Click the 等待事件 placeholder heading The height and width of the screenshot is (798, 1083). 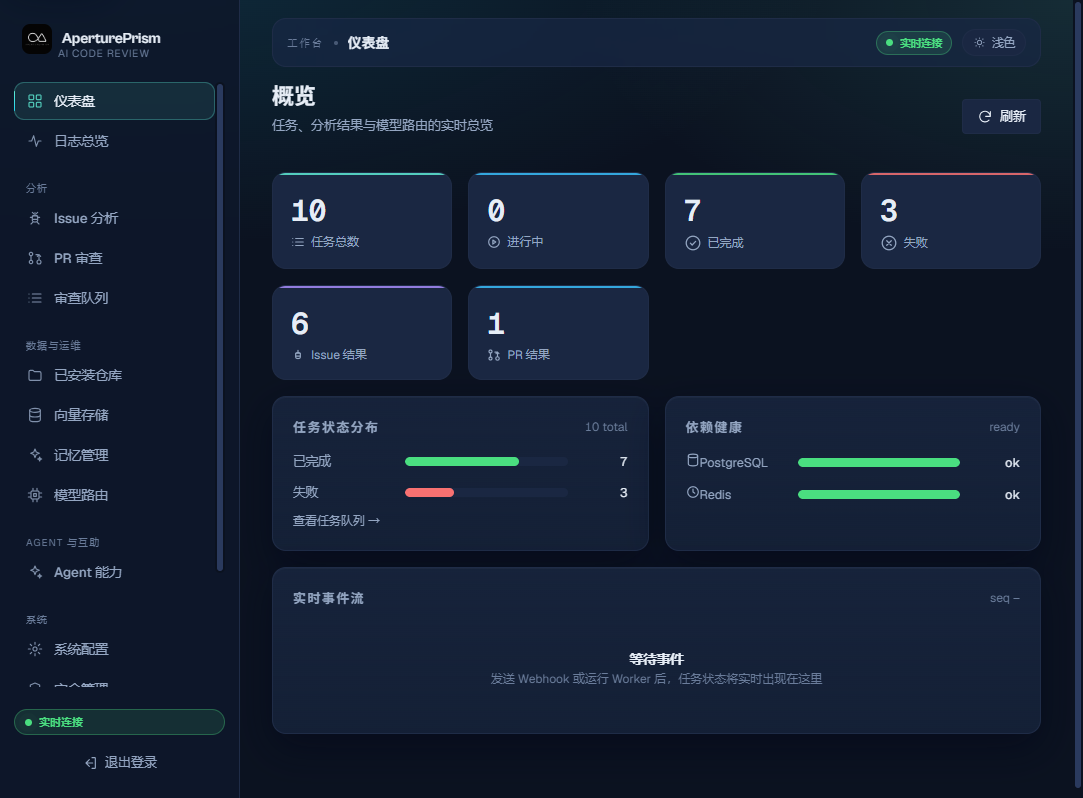(x=656, y=659)
